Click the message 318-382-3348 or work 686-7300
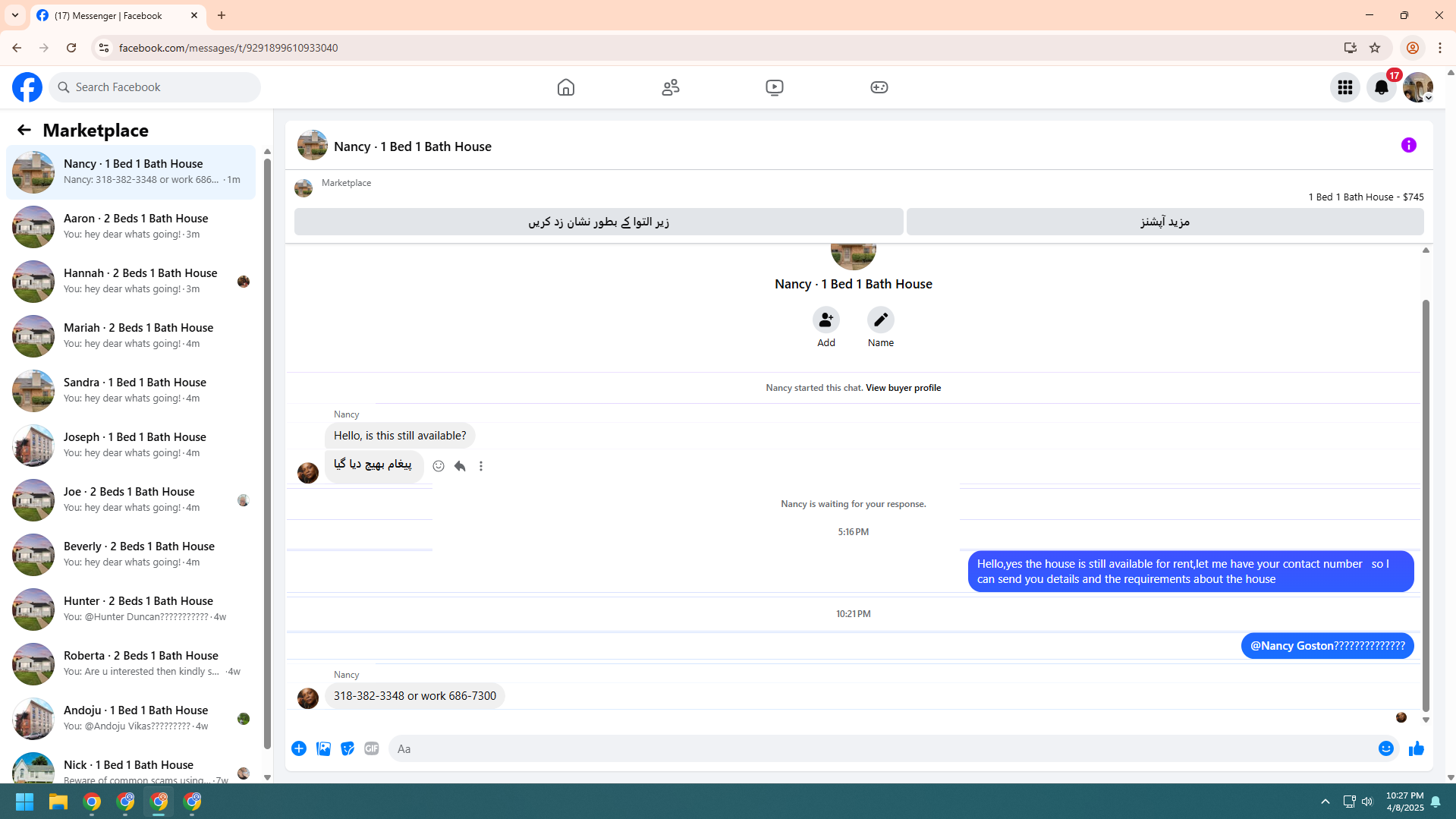The width and height of the screenshot is (1456, 819). [x=414, y=696]
